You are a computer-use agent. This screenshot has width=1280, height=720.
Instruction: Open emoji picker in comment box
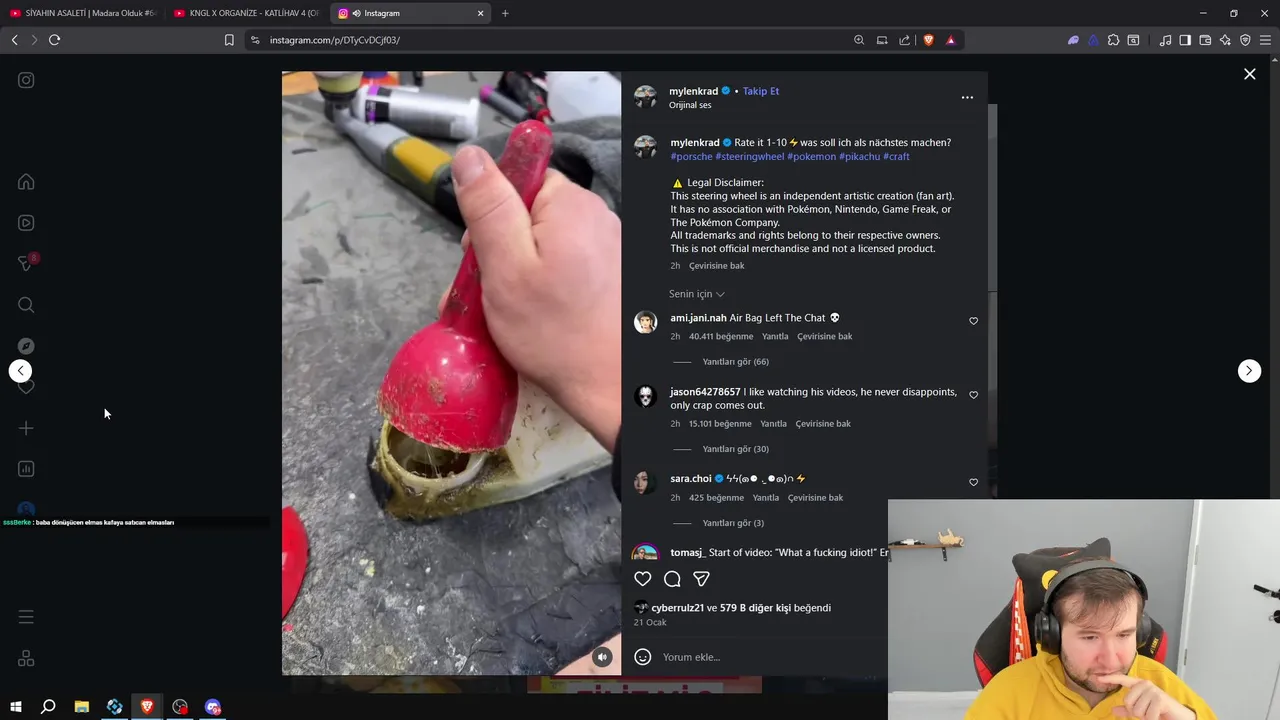(x=643, y=657)
